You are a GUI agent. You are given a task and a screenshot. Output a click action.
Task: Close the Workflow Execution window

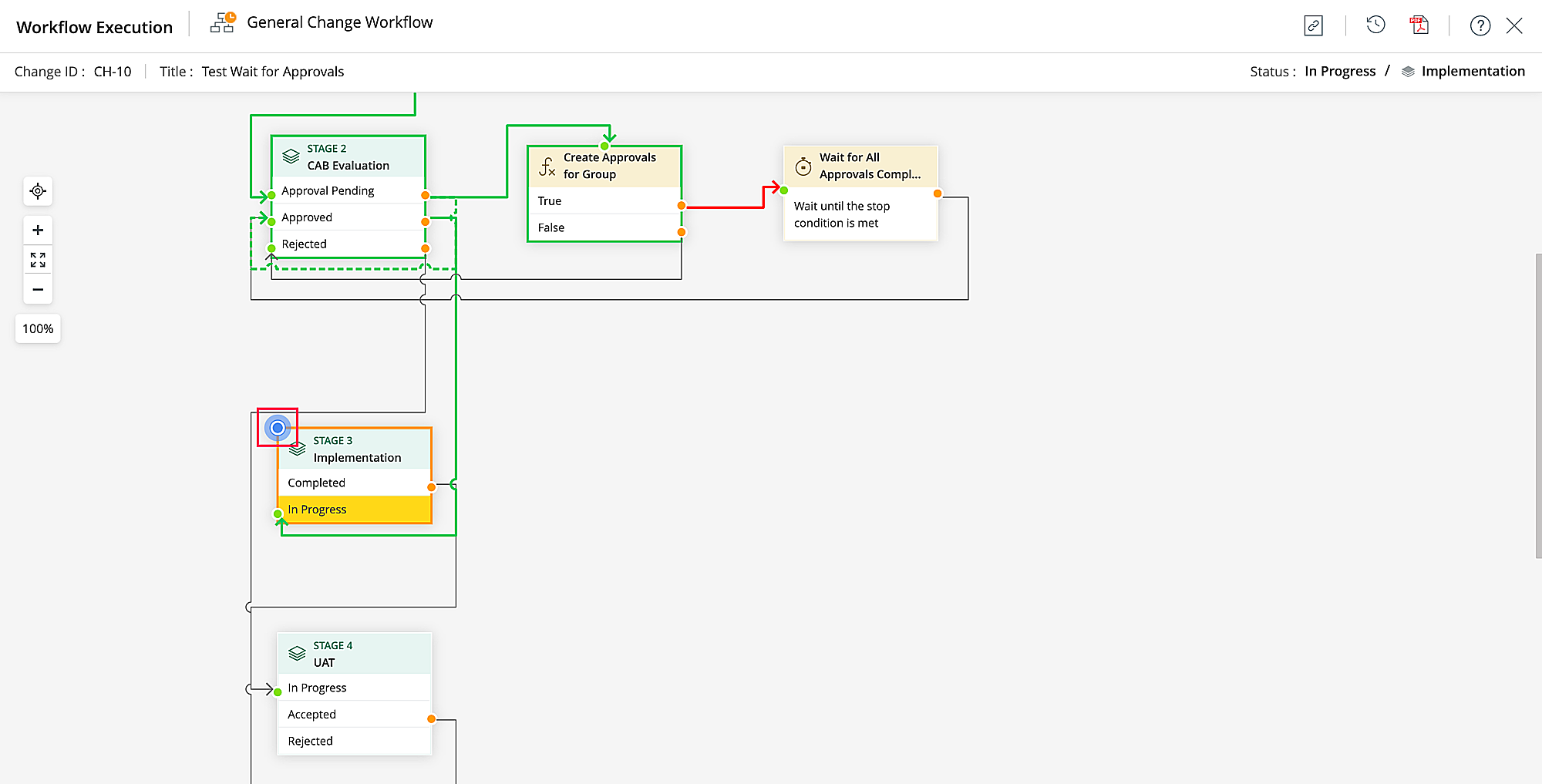coord(1514,26)
